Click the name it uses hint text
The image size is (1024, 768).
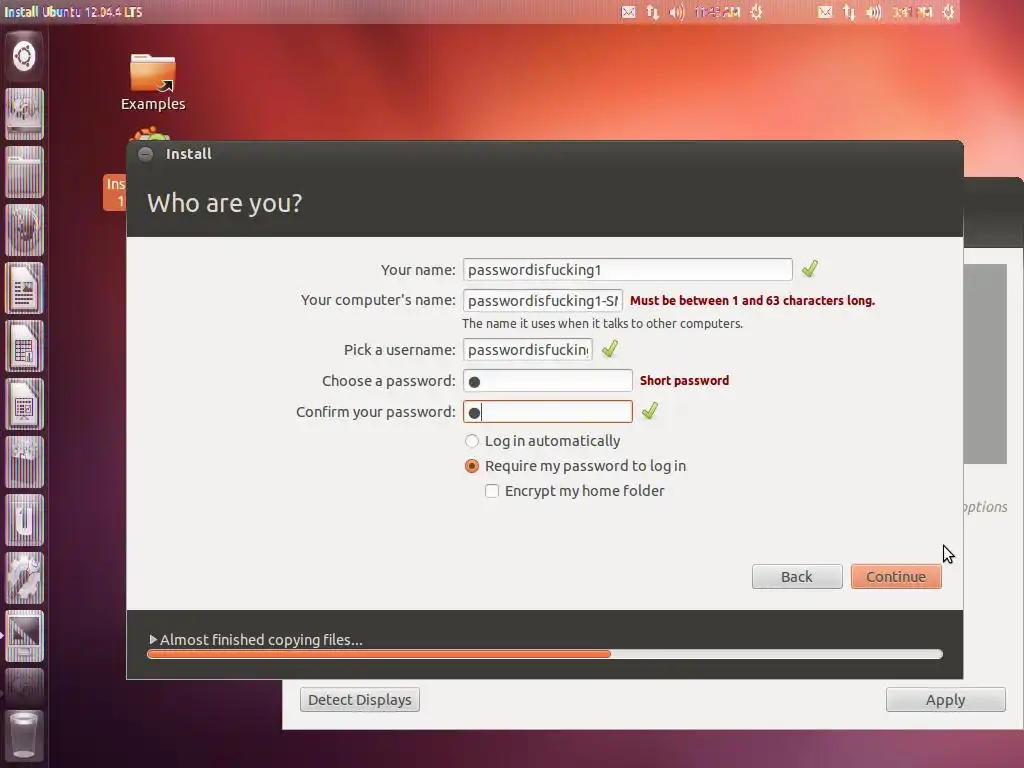(602, 323)
